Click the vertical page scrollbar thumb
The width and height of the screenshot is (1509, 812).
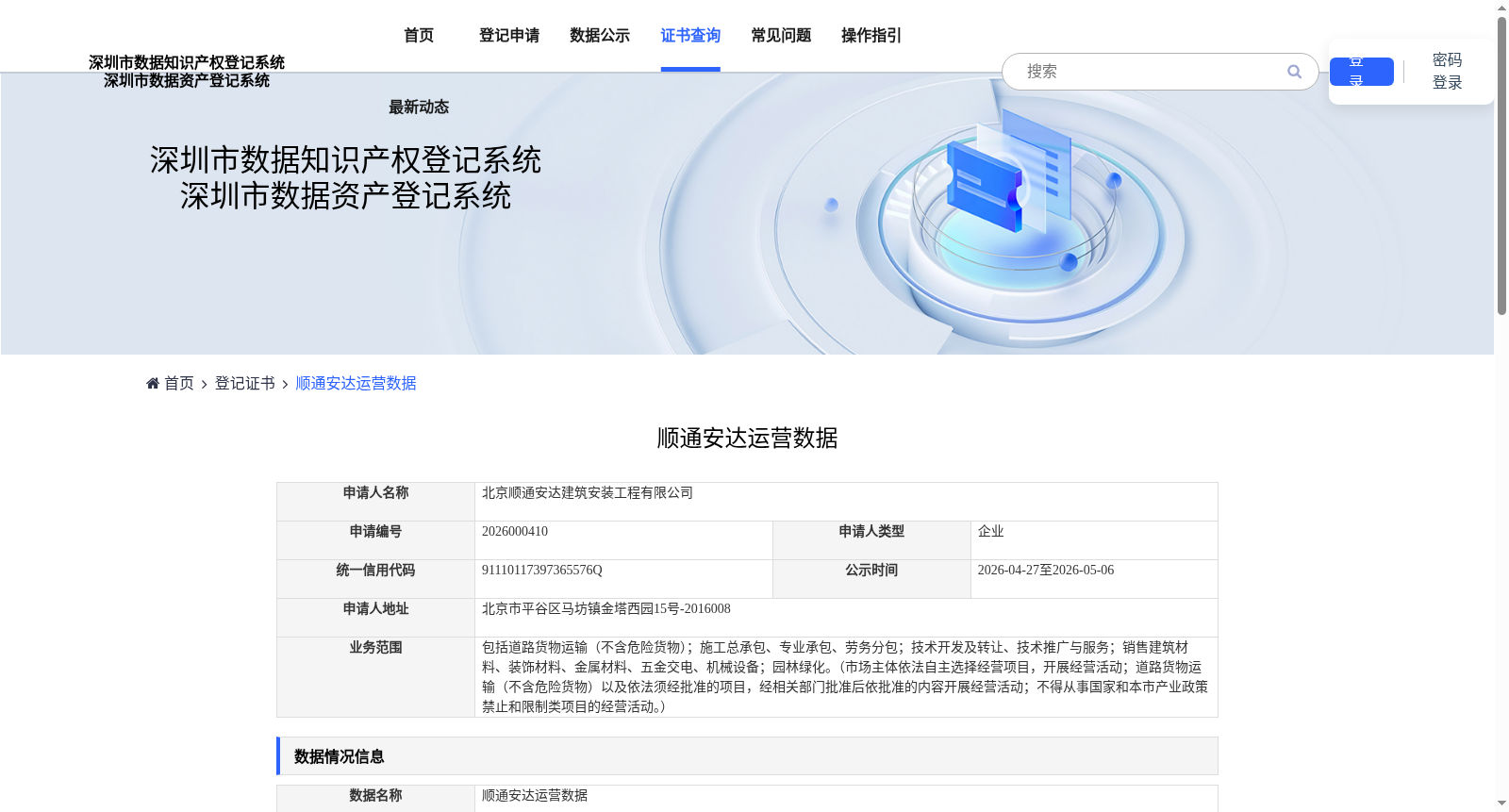(x=1501, y=165)
